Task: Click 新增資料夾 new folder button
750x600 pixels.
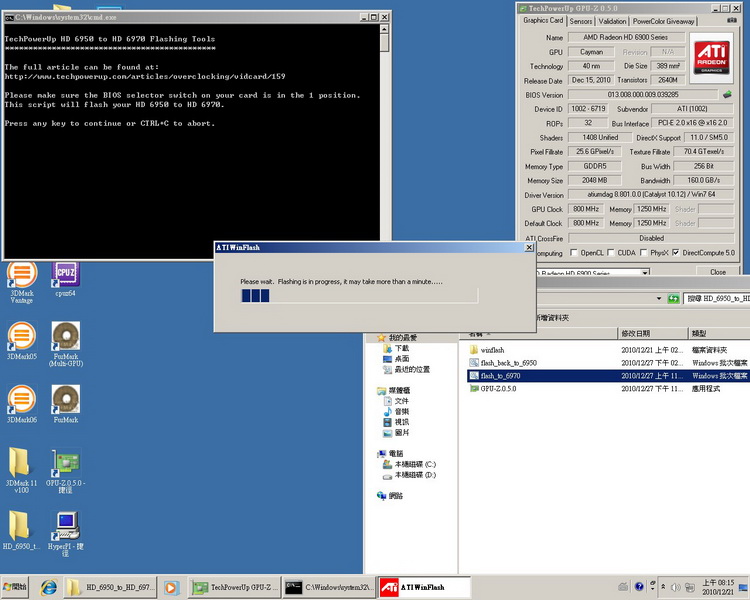Action: [552, 318]
